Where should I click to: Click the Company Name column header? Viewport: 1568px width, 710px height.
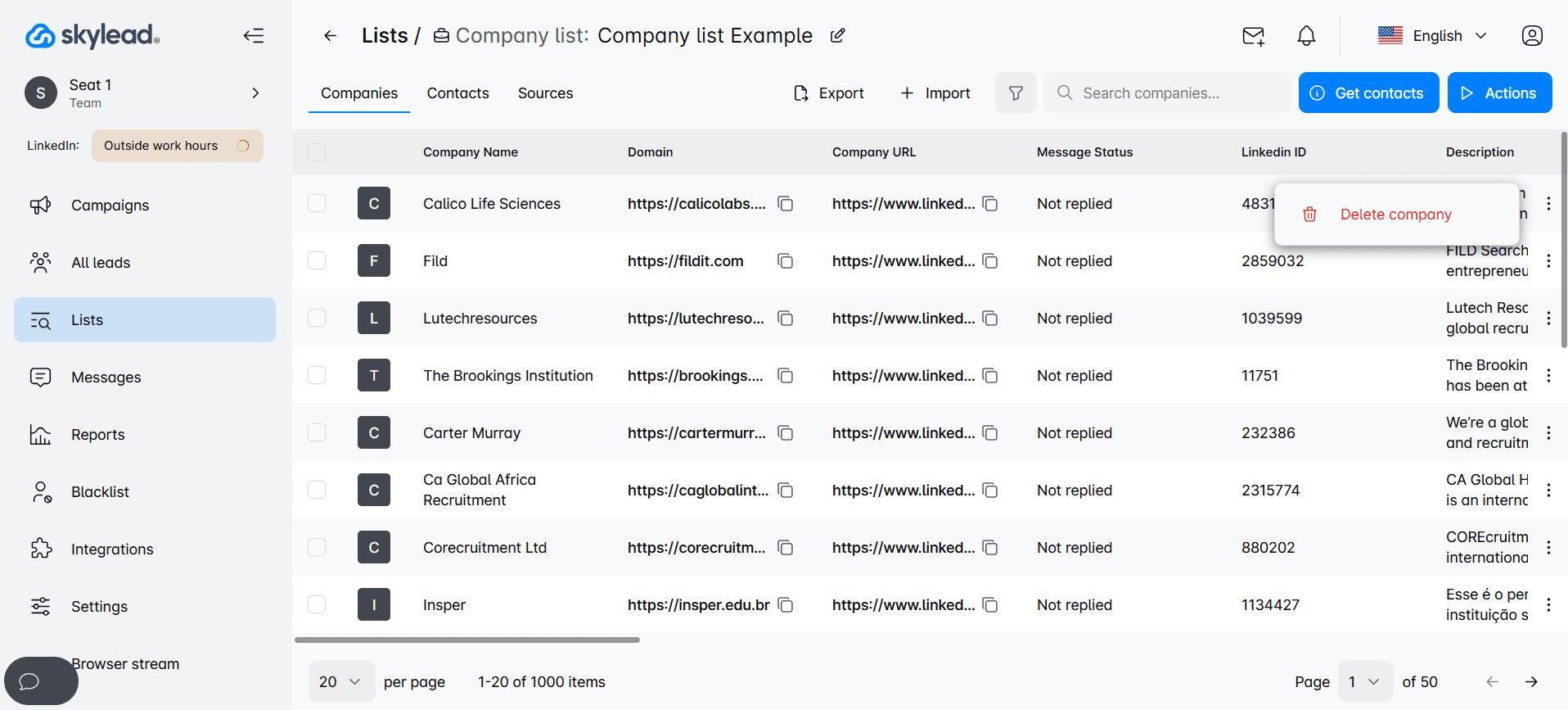[471, 152]
